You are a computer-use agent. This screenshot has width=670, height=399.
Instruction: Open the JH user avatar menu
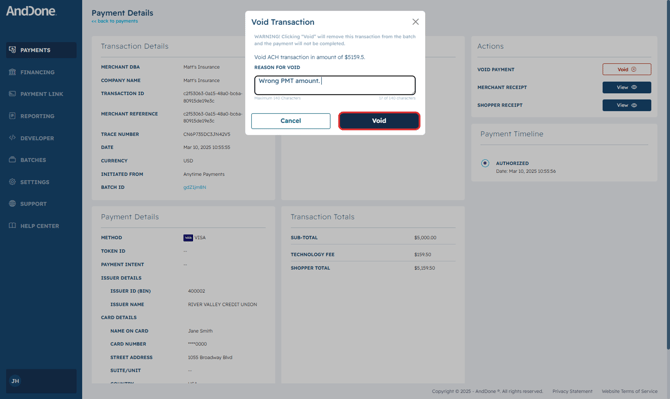click(15, 381)
